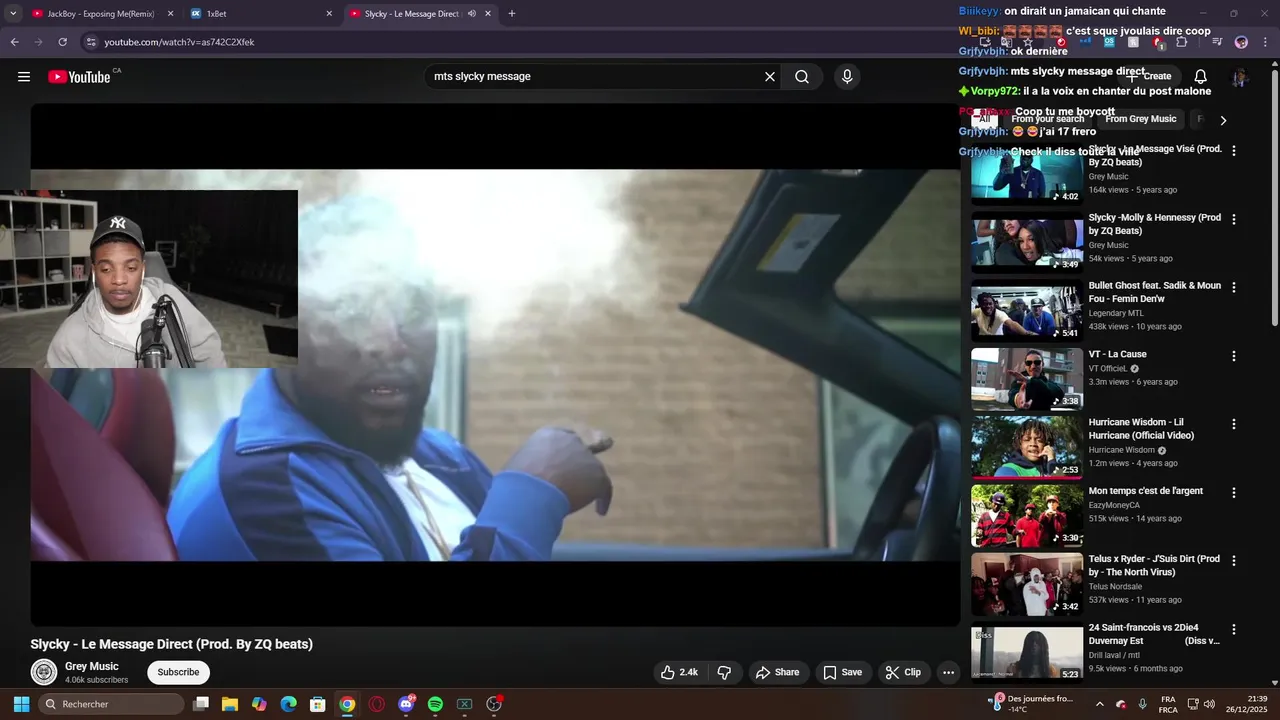Close the 1xBet tab
The height and width of the screenshot is (720, 1280).
[329, 14]
